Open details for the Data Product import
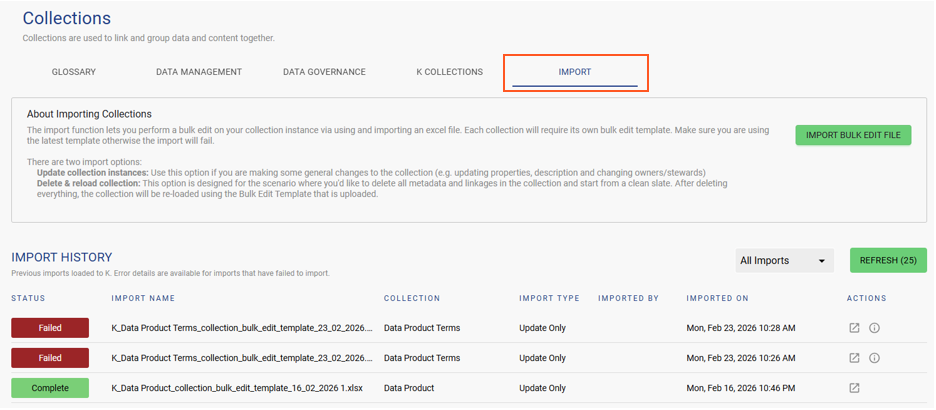The width and height of the screenshot is (936, 410). tap(854, 388)
